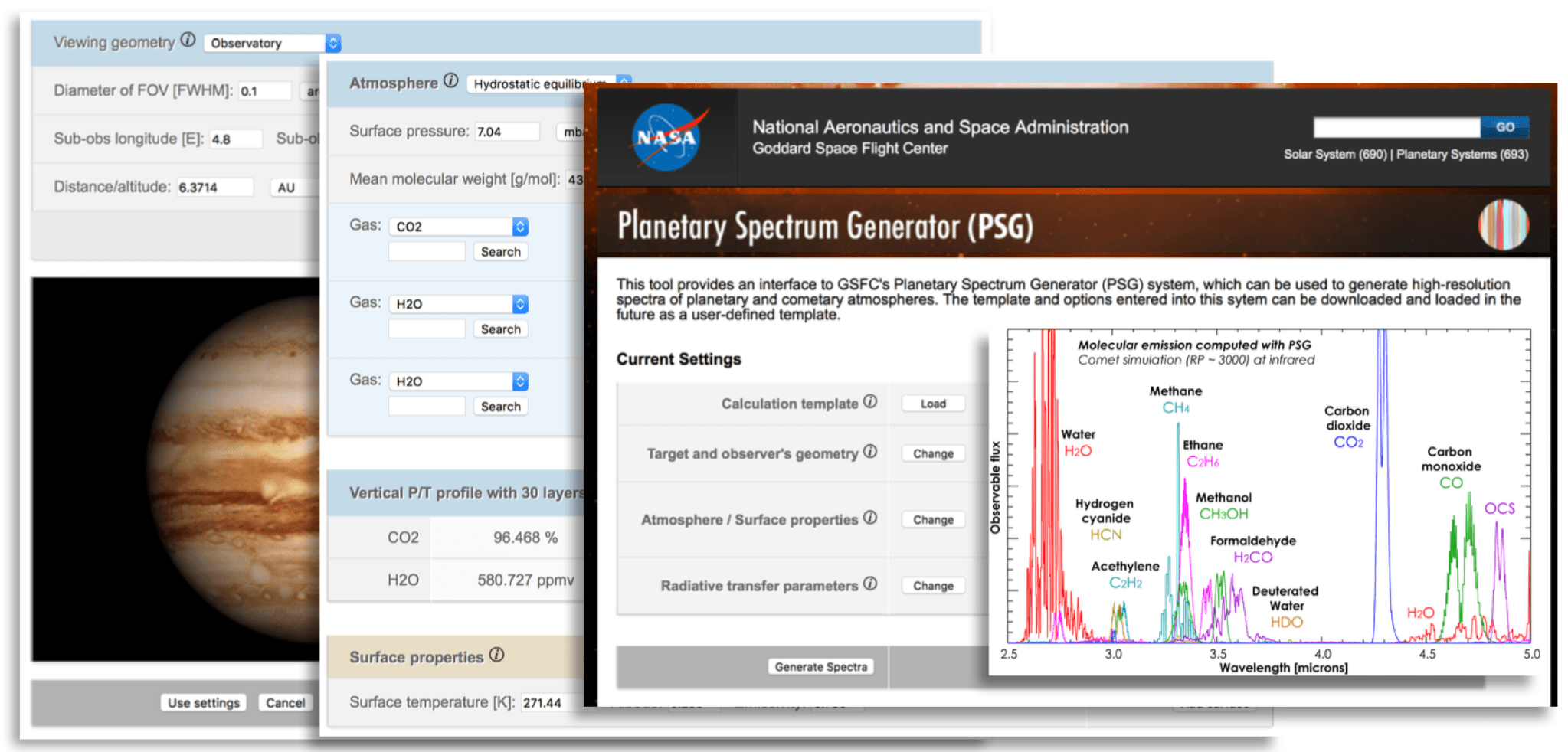1568x752 pixels.
Task: Open the first H2O gas dropdown
Action: tap(459, 304)
